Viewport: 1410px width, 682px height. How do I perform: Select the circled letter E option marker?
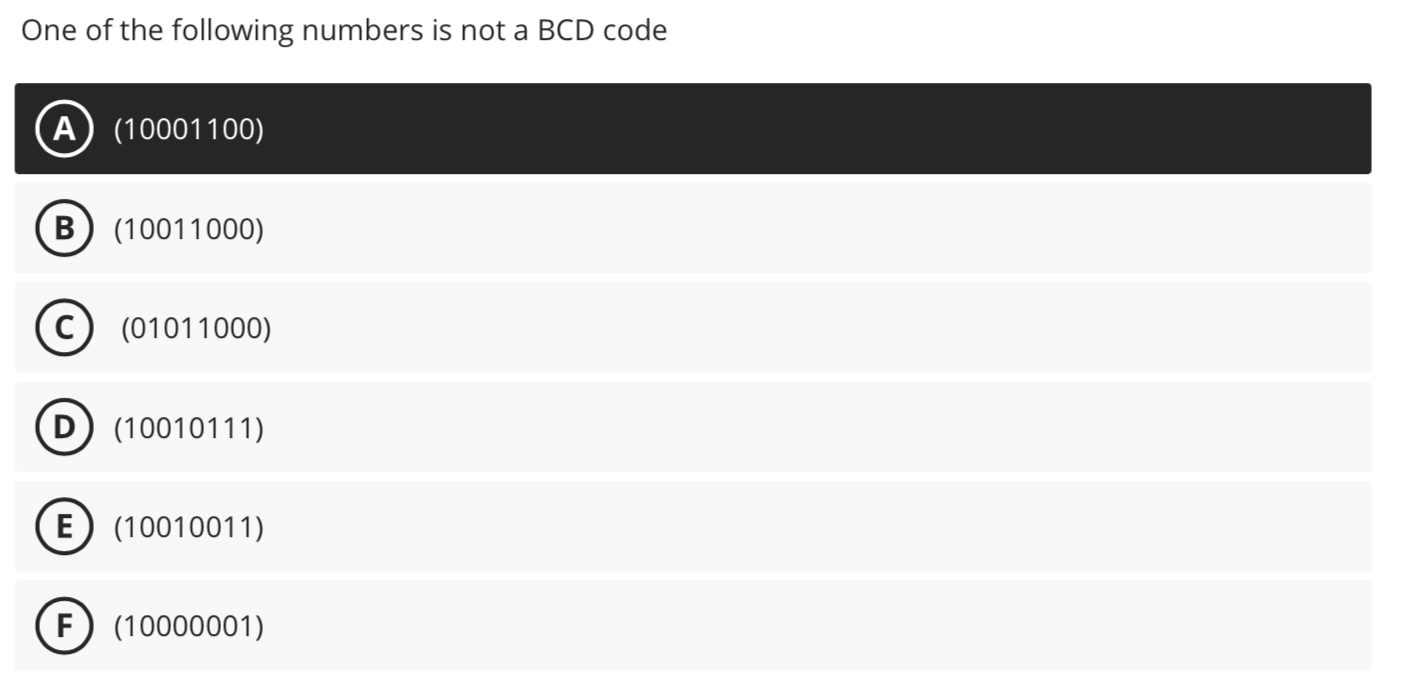(x=64, y=526)
